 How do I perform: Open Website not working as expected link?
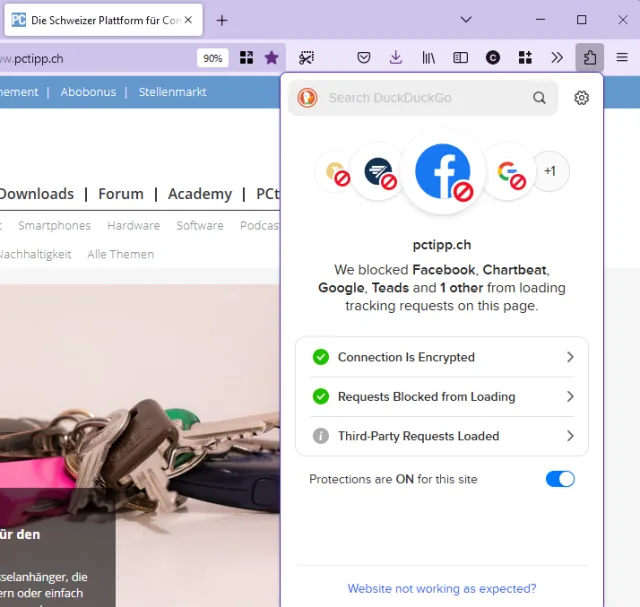click(442, 589)
